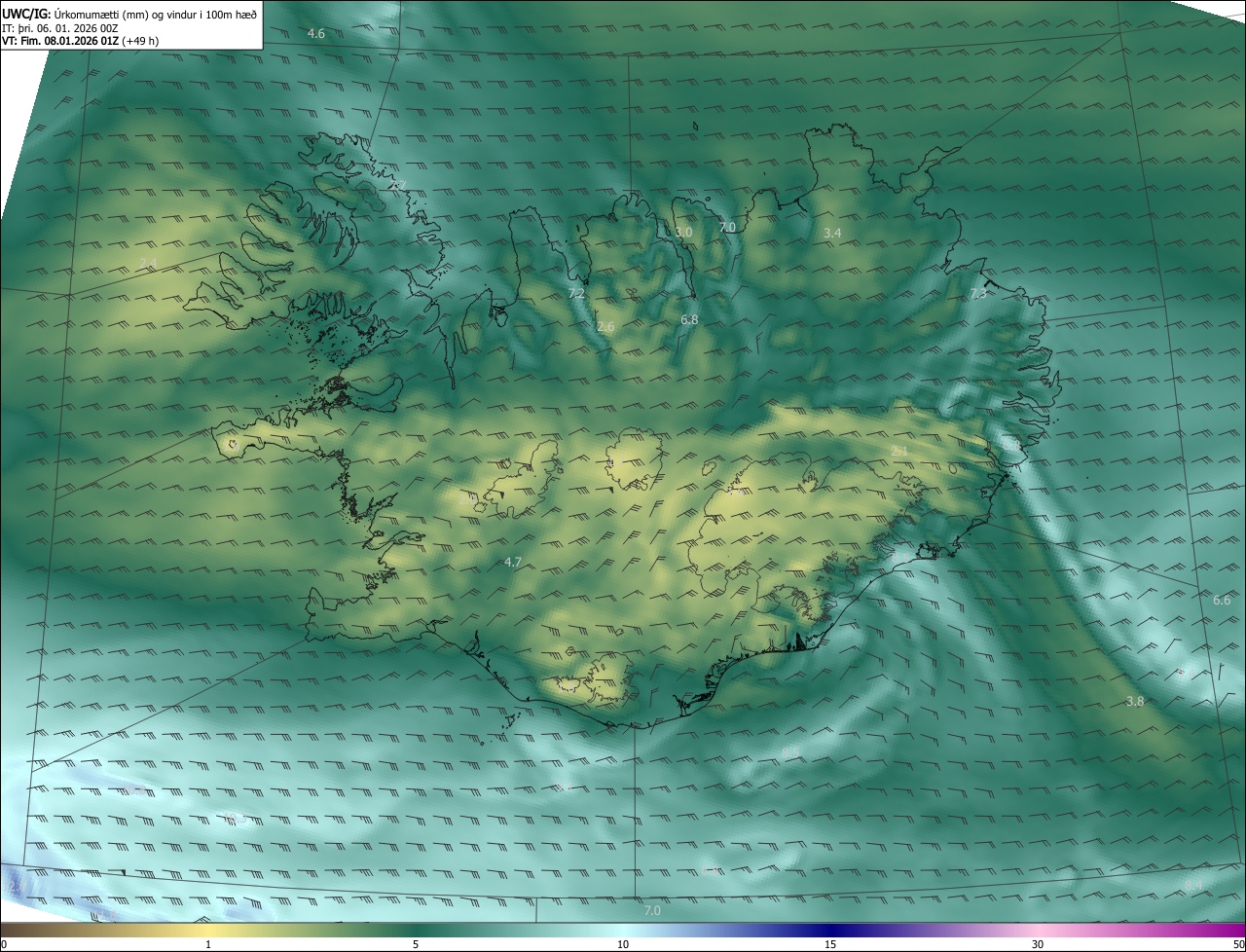Click the colorbar tick label 30
Viewport: 1246px width, 952px height.
[1038, 944]
